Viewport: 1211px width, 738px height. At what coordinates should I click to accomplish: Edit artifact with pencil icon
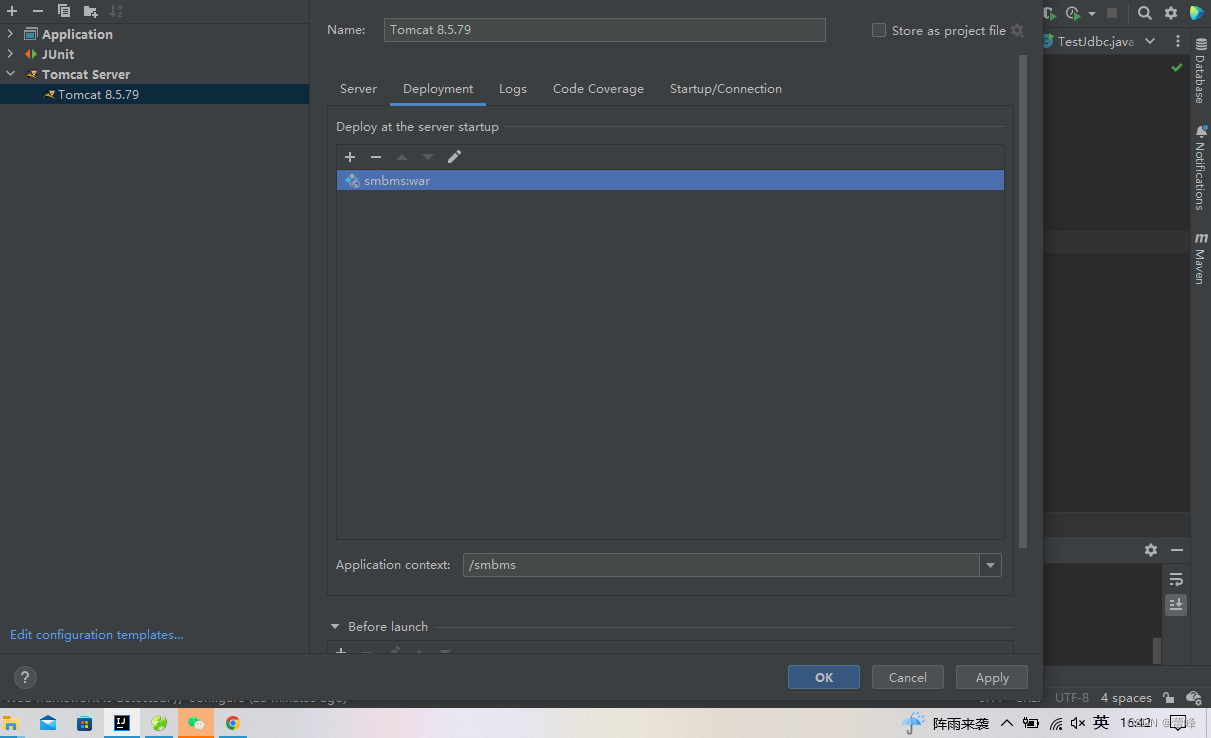pyautogui.click(x=454, y=157)
